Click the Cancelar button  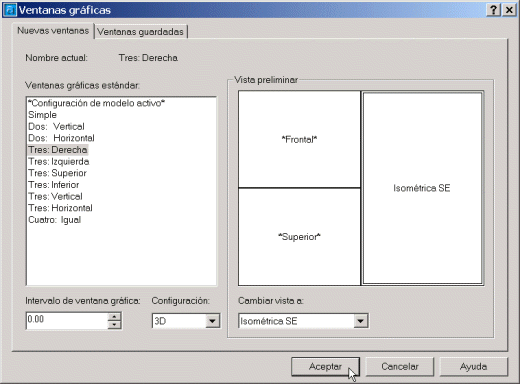click(400, 367)
